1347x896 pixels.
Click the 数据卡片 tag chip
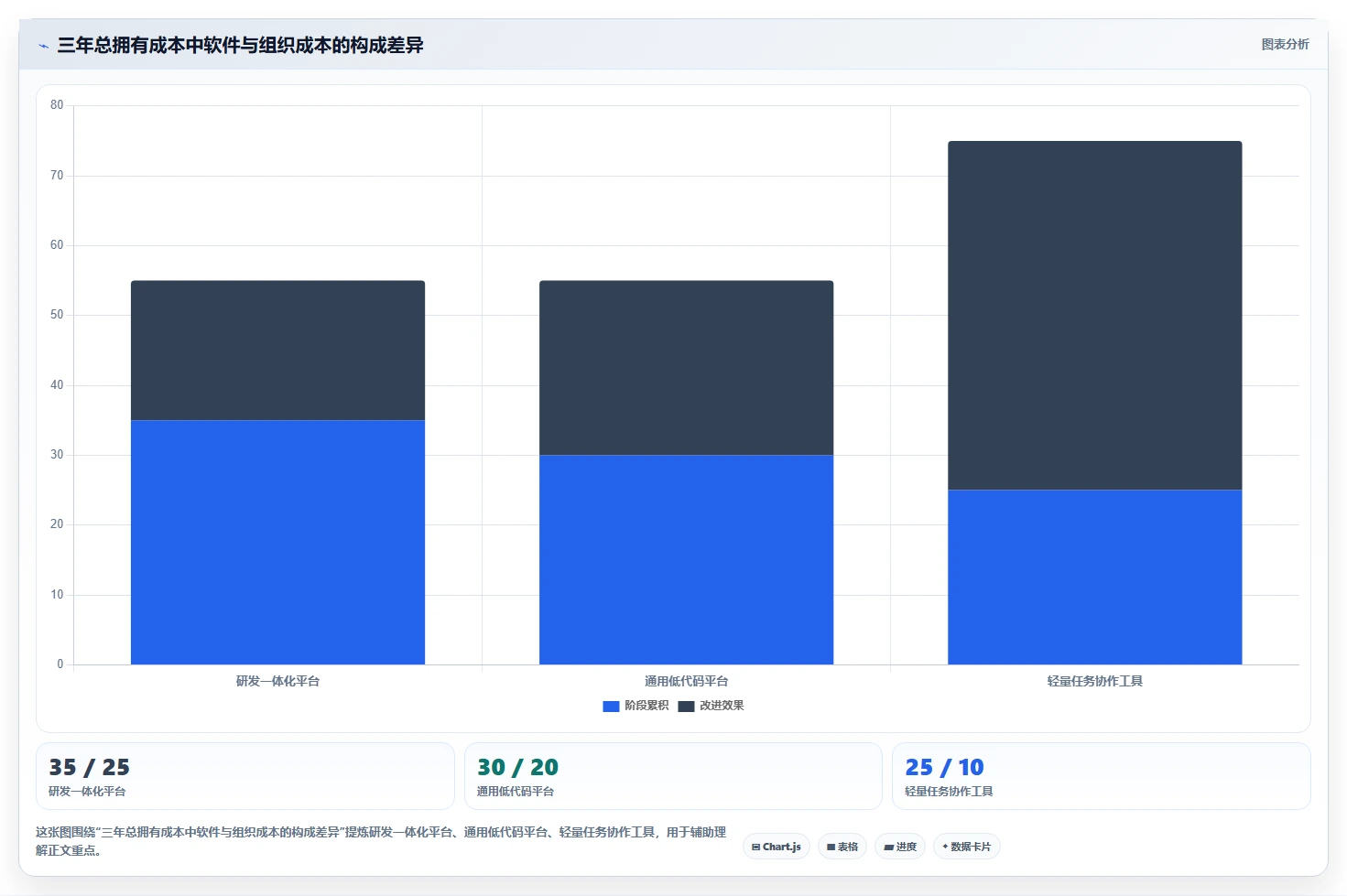966,847
